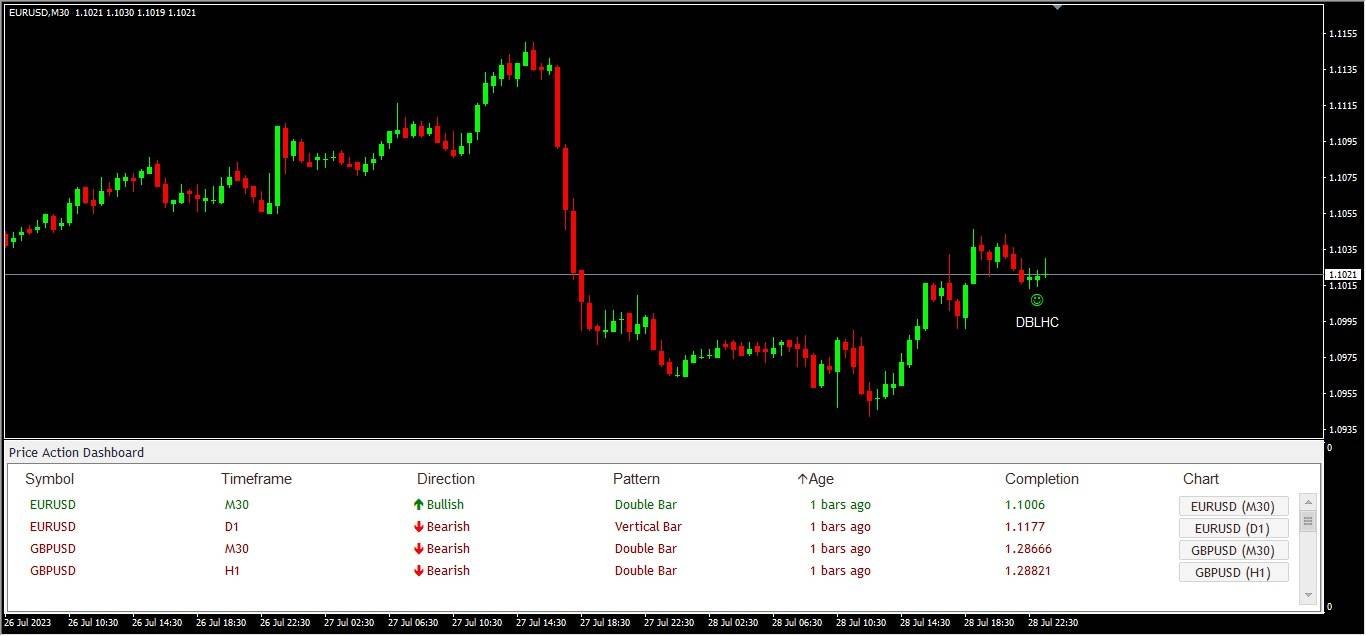
Task: Click the Bullish direction text
Action: (x=446, y=505)
